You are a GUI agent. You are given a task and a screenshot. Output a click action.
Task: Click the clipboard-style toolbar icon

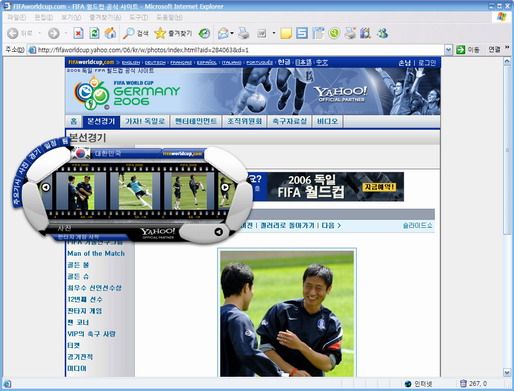318,33
